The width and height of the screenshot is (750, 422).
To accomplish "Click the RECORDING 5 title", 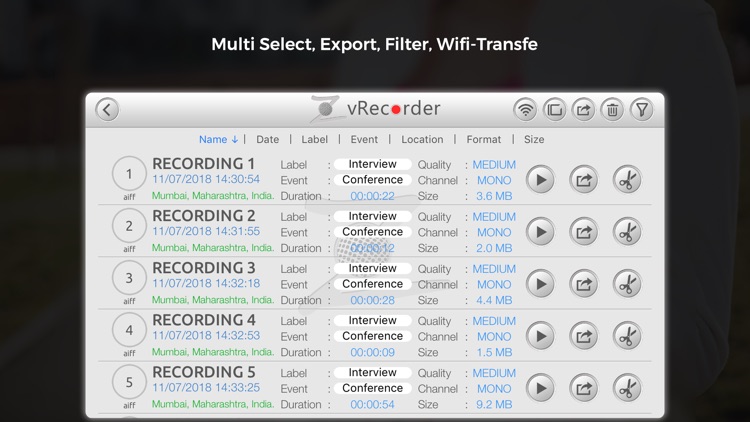I will pyautogui.click(x=204, y=372).
